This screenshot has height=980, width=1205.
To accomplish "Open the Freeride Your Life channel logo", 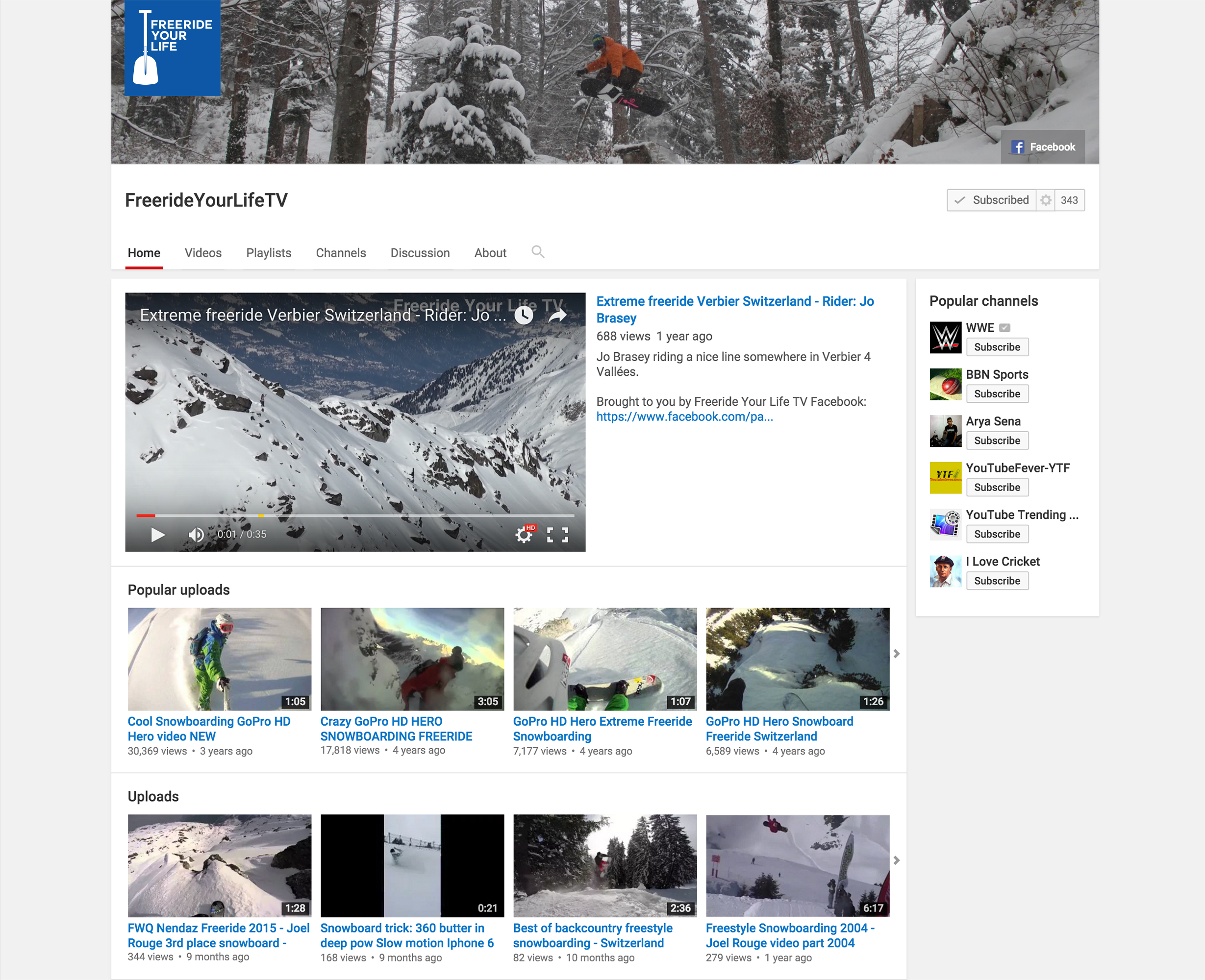I will click(172, 48).
